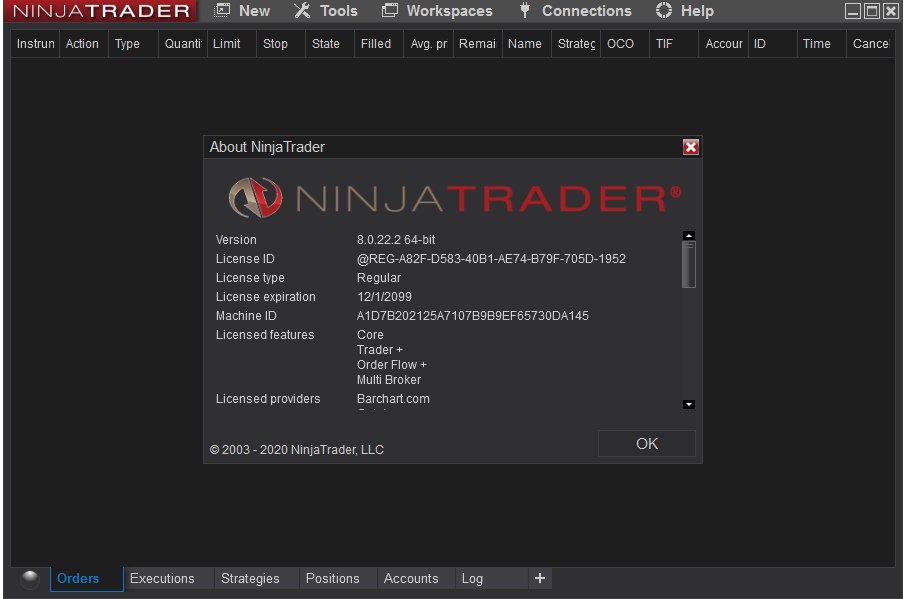Click scroll up arrow in About dialog

[x=689, y=235]
